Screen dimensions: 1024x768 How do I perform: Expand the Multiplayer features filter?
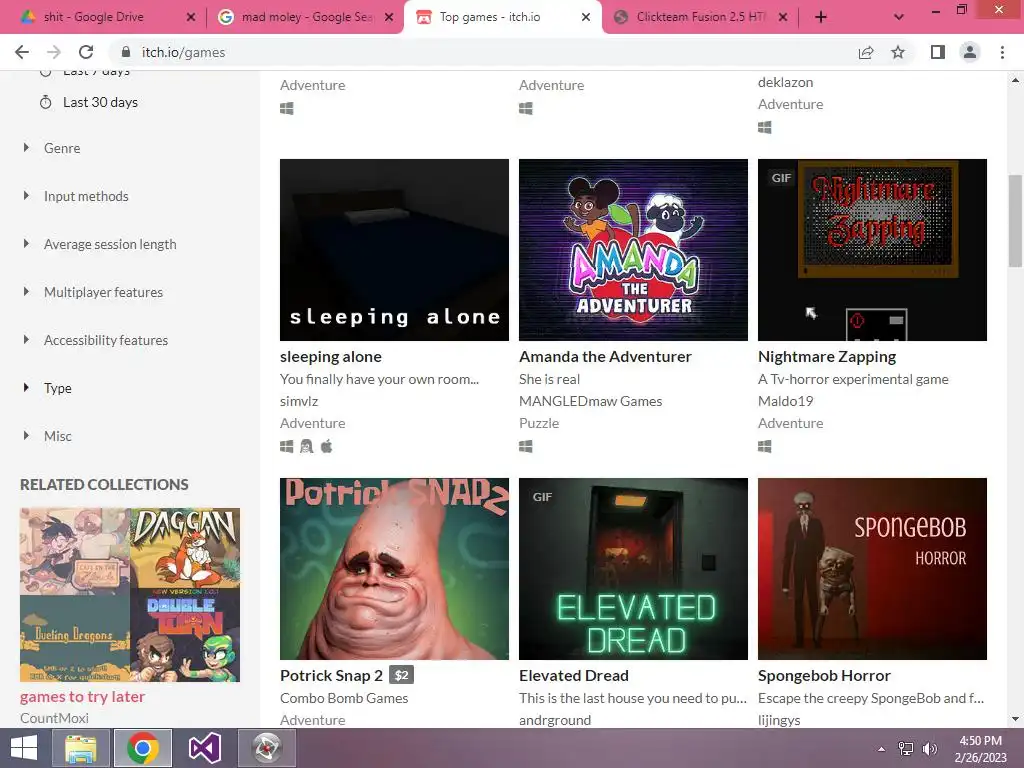[x=103, y=292]
